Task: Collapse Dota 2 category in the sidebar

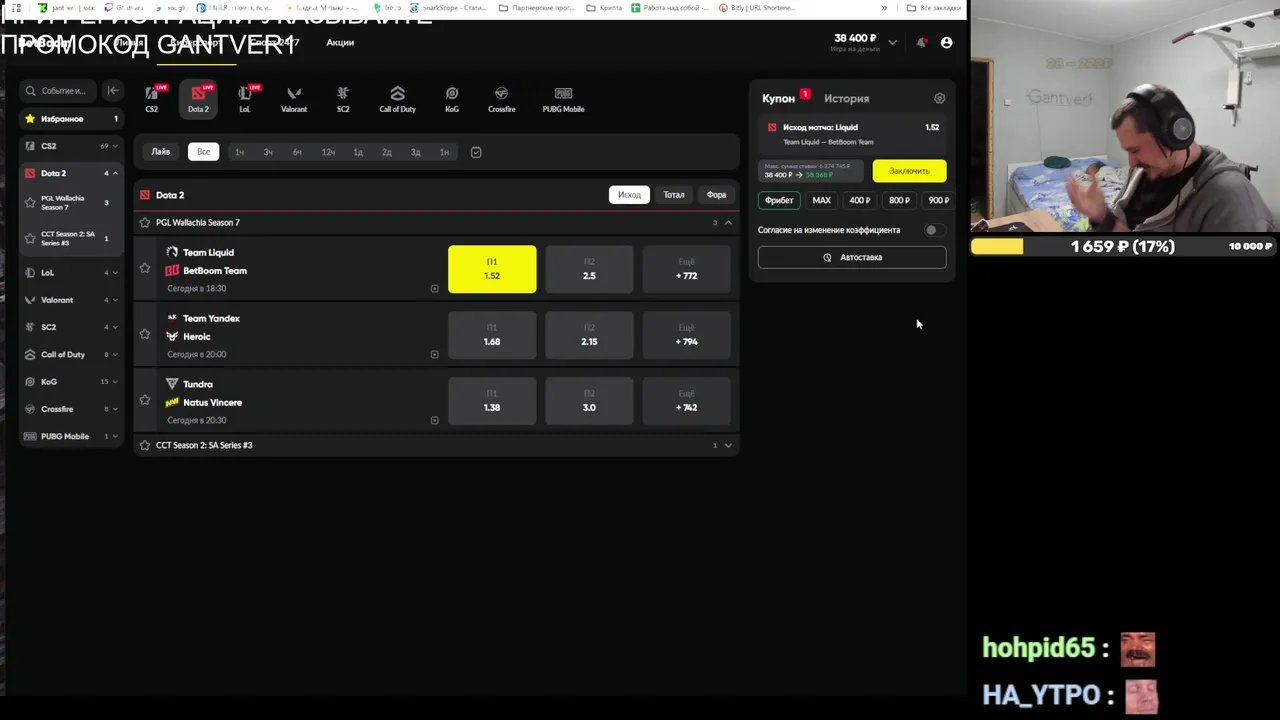Action: tap(115, 173)
